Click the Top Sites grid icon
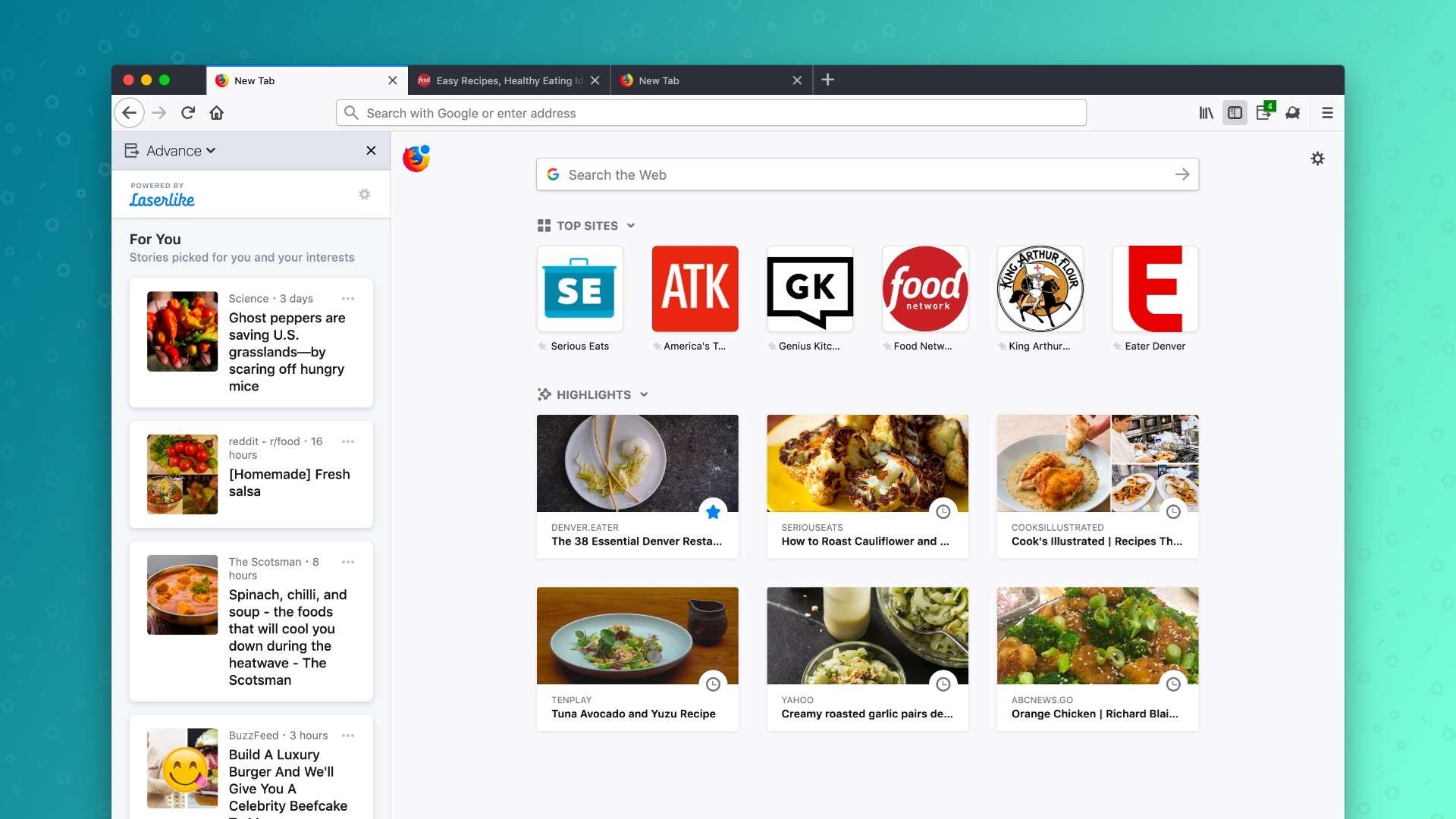 click(544, 226)
